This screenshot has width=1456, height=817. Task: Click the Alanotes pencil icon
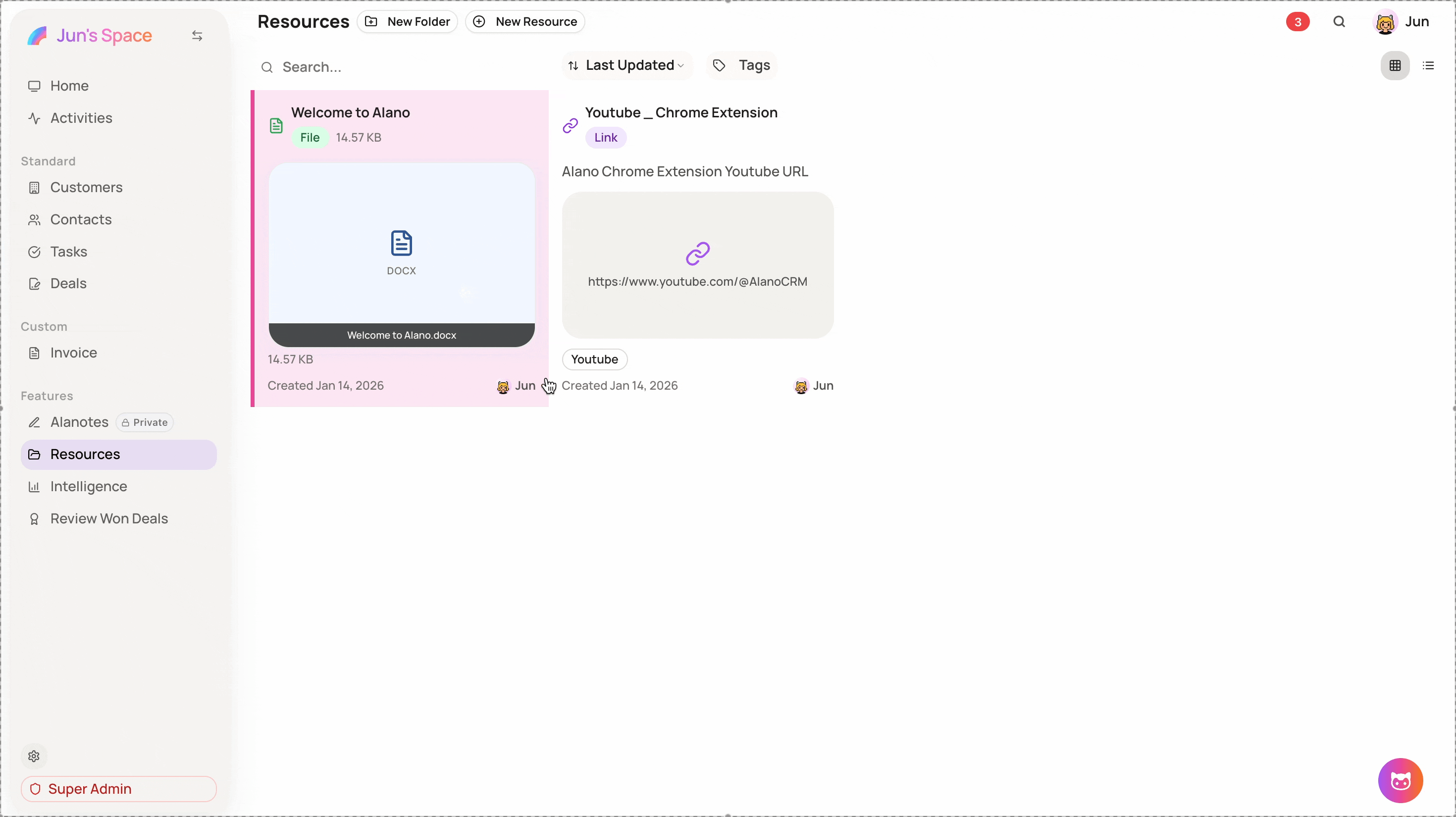(35, 423)
